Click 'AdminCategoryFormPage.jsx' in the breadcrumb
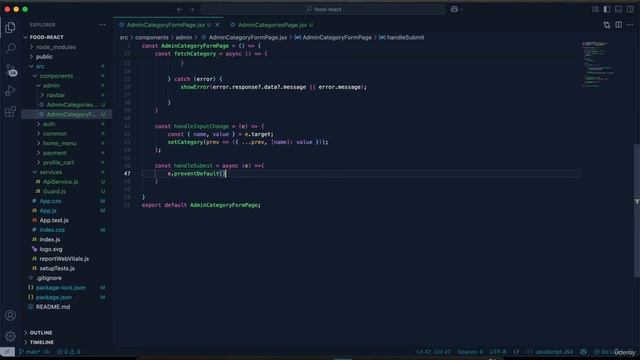The width and height of the screenshot is (640, 360). coord(248,38)
